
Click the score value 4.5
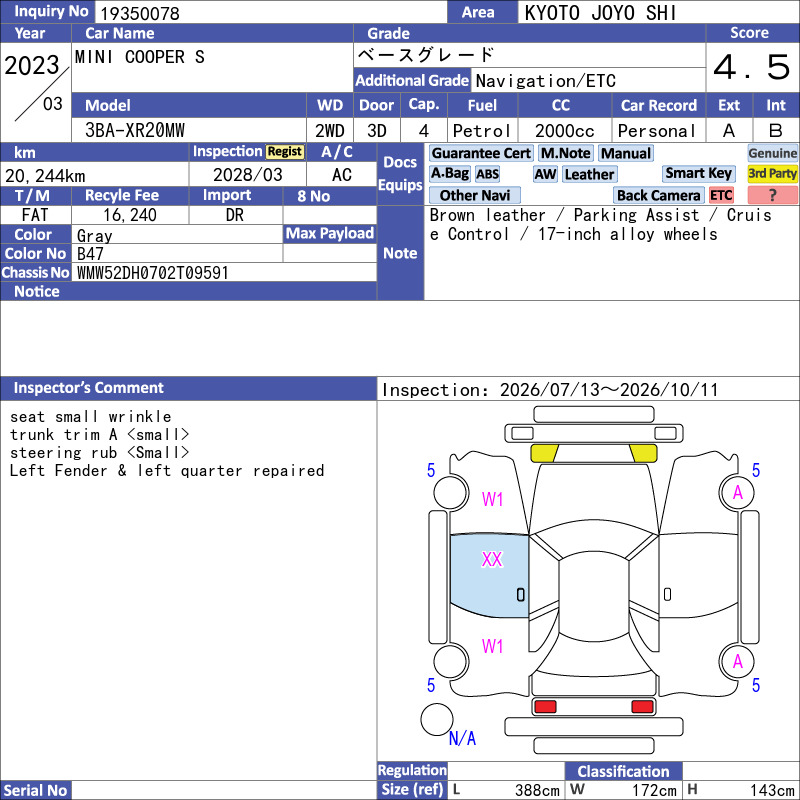752,67
